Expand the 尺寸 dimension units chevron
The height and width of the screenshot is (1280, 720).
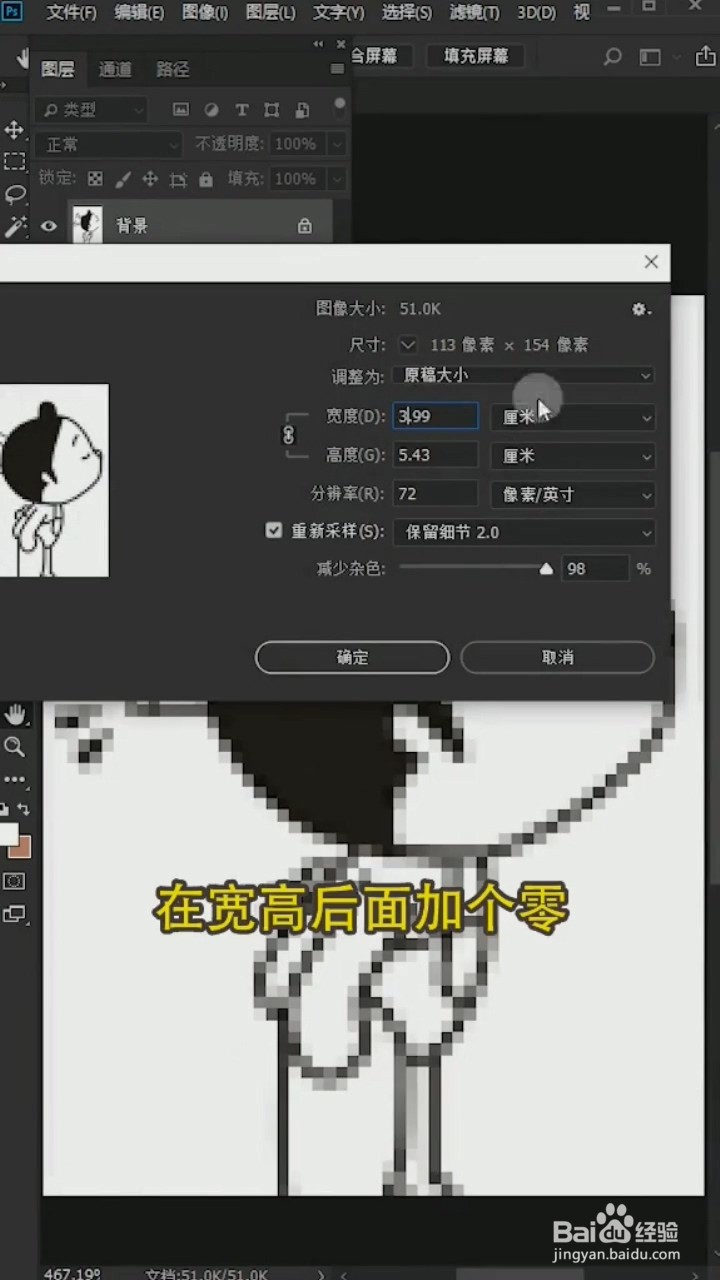[x=407, y=345]
